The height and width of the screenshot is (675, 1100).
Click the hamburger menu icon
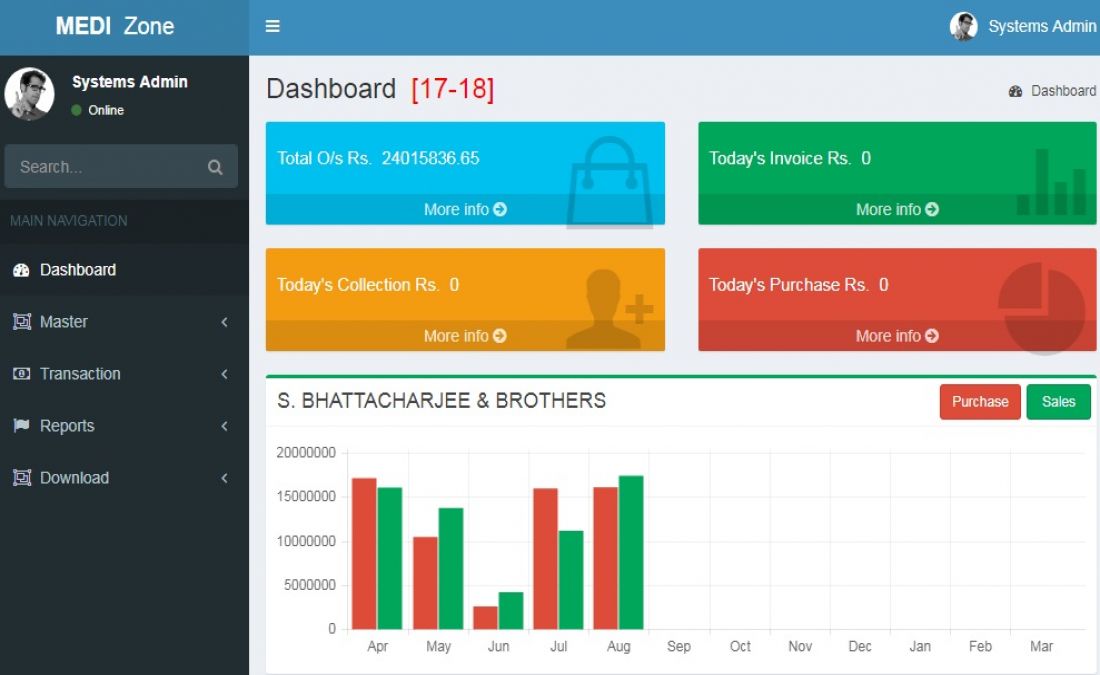[272, 26]
